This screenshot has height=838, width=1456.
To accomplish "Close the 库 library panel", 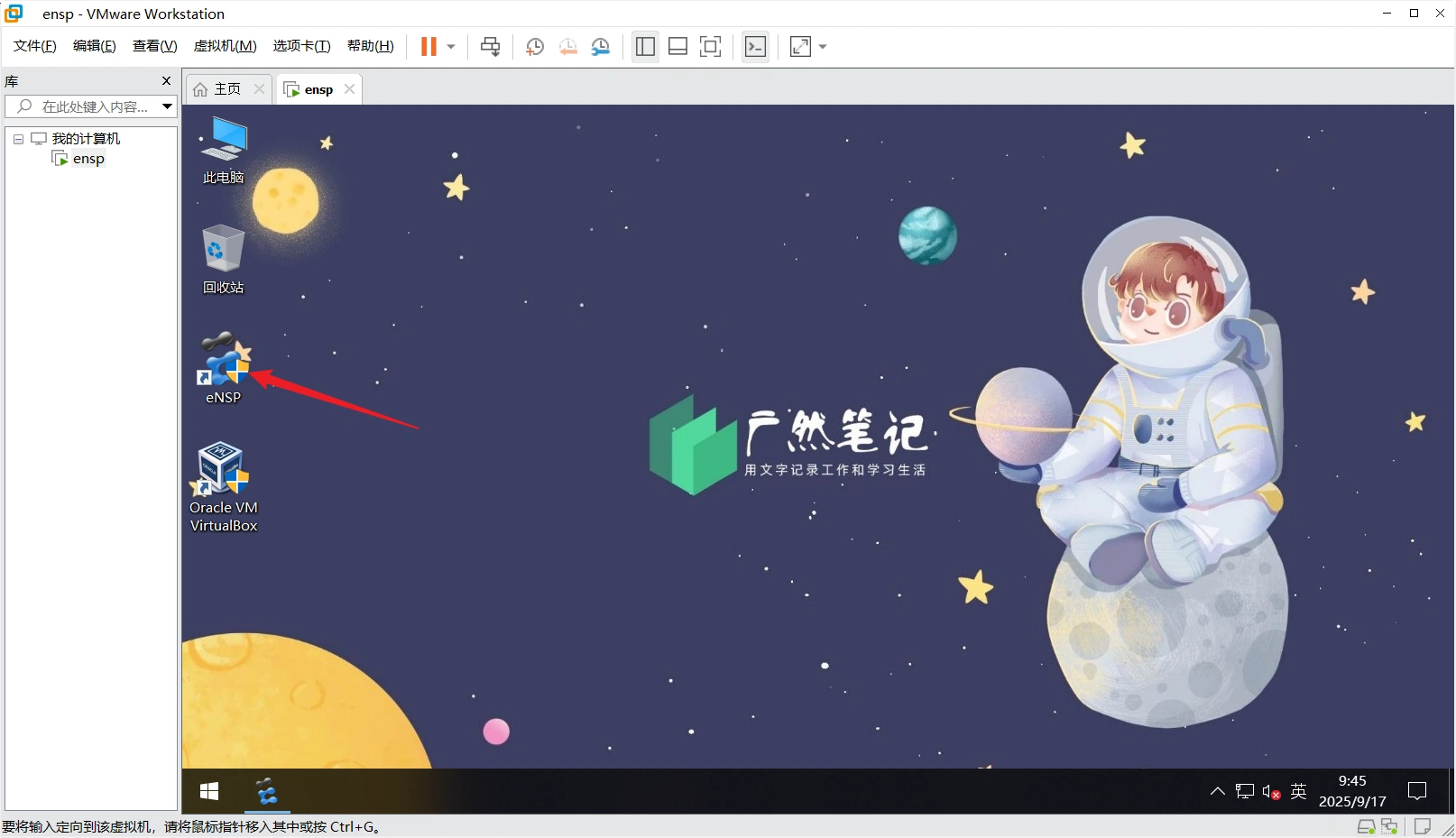I will click(166, 81).
